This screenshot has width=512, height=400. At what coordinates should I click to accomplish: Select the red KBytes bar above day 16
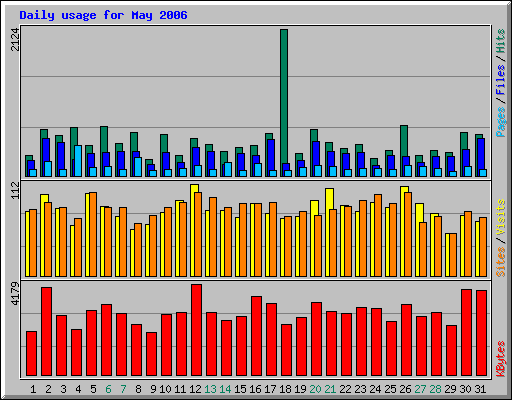[256, 336]
